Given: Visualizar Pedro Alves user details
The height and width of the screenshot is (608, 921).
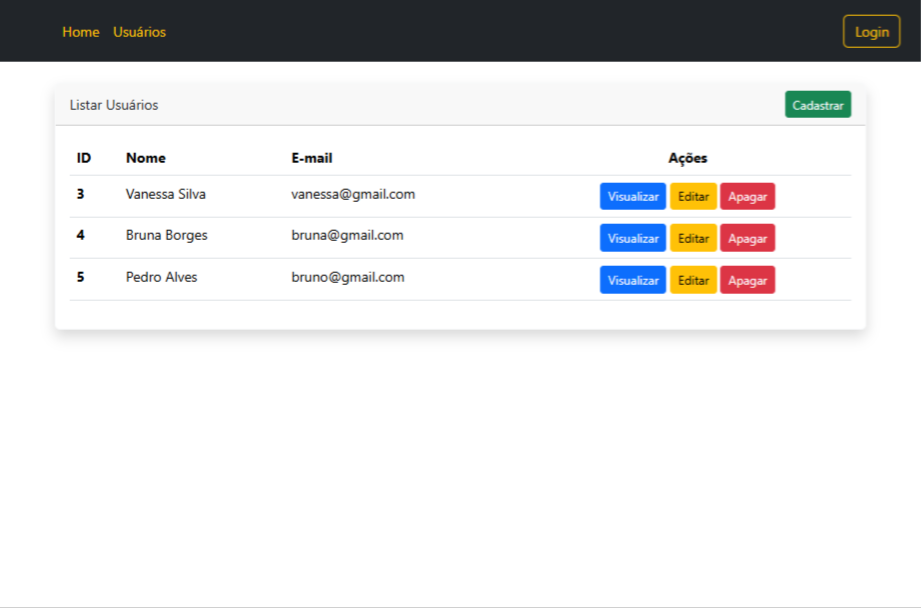Looking at the screenshot, I should [x=632, y=281].
